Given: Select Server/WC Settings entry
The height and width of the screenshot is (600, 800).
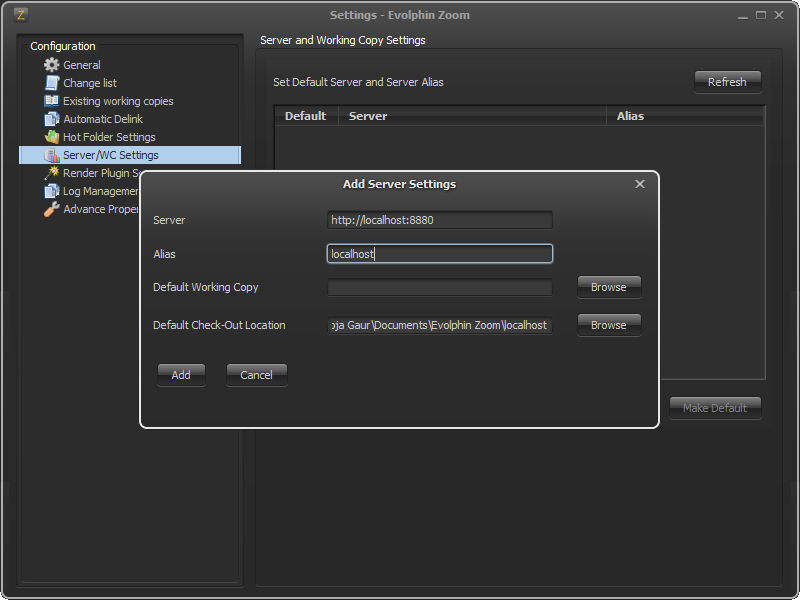Looking at the screenshot, I should pos(130,155).
